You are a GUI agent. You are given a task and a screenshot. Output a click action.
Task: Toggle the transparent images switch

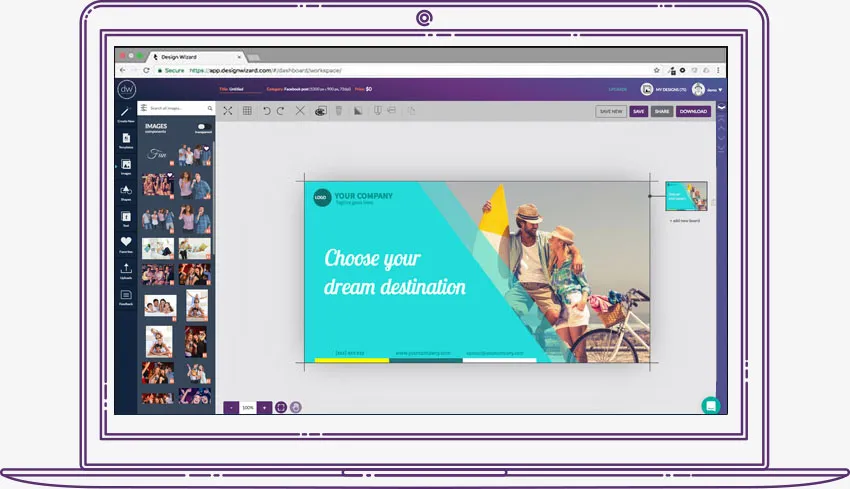(203, 127)
